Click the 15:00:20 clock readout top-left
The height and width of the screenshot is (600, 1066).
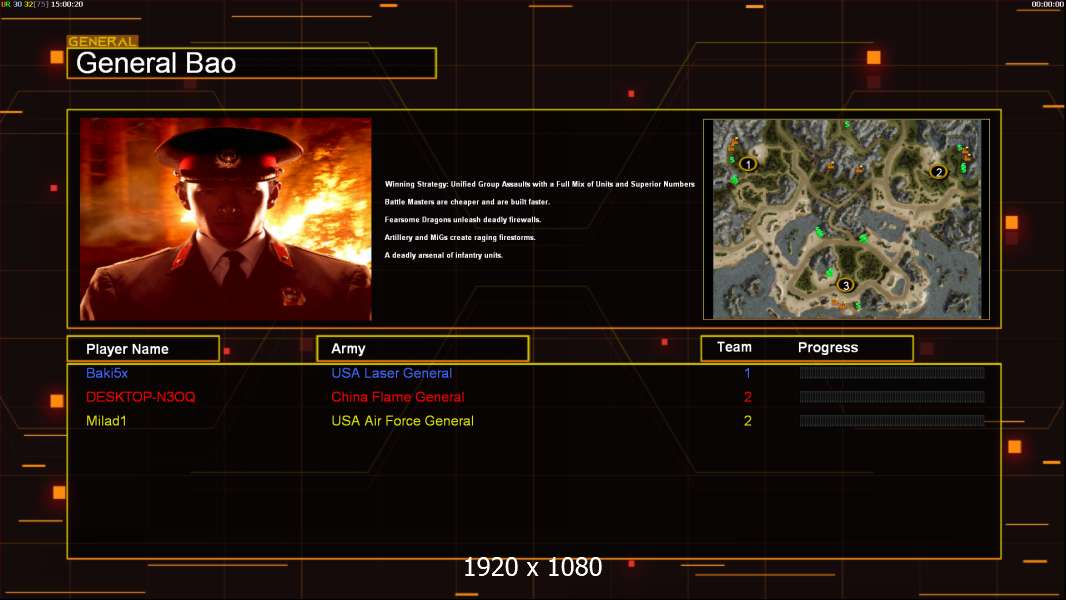67,4
